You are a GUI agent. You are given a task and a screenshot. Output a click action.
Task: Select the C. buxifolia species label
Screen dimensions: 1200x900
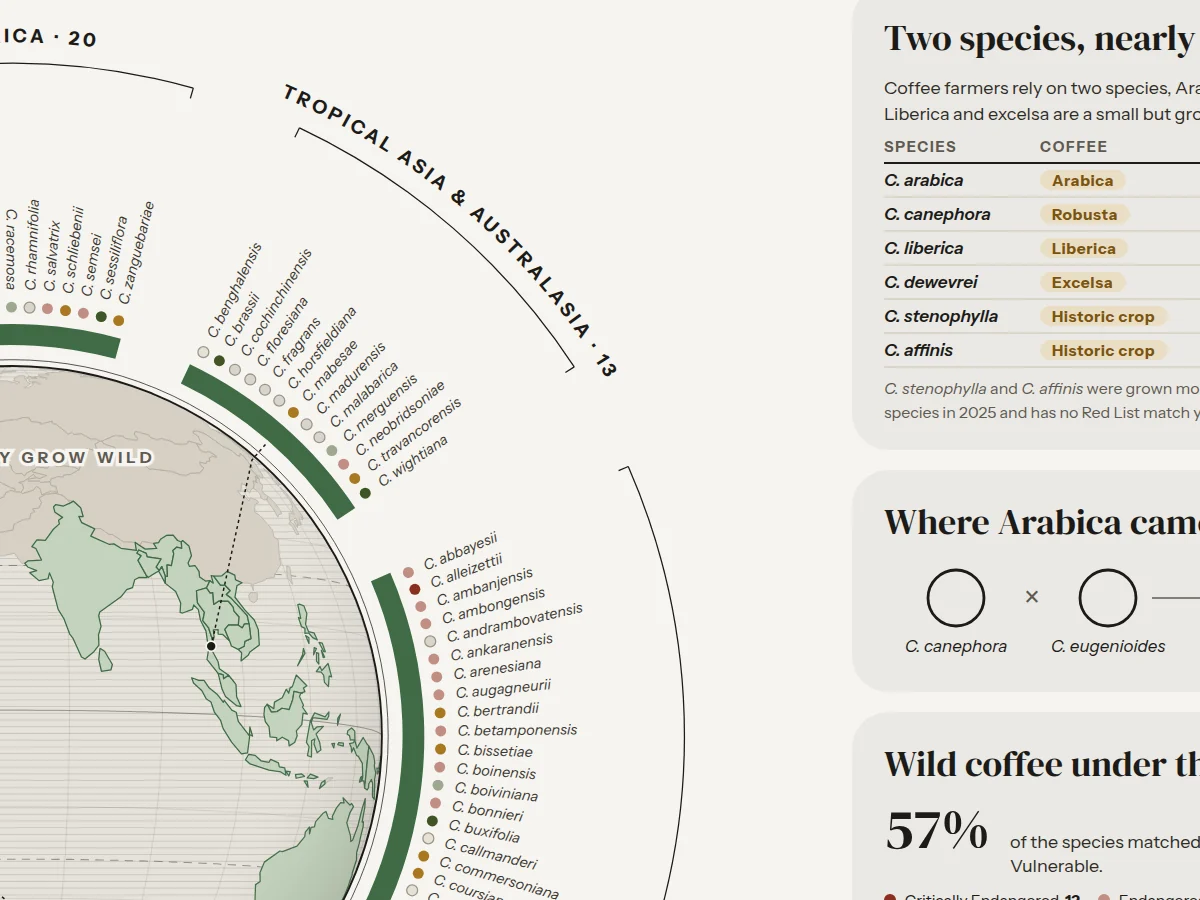click(484, 832)
